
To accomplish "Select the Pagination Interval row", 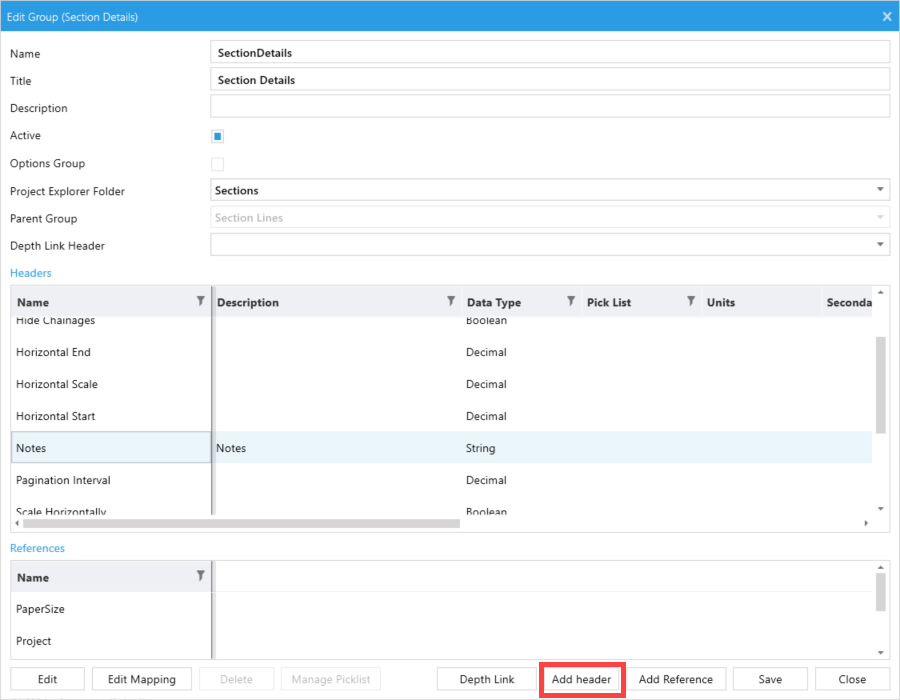I will click(441, 480).
